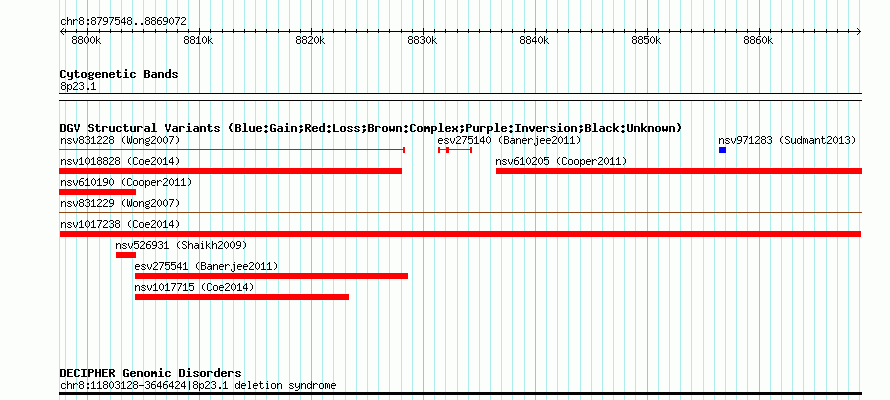
Task: Click the DECIPHER Genomic Disorders track title
Action: (x=150, y=373)
